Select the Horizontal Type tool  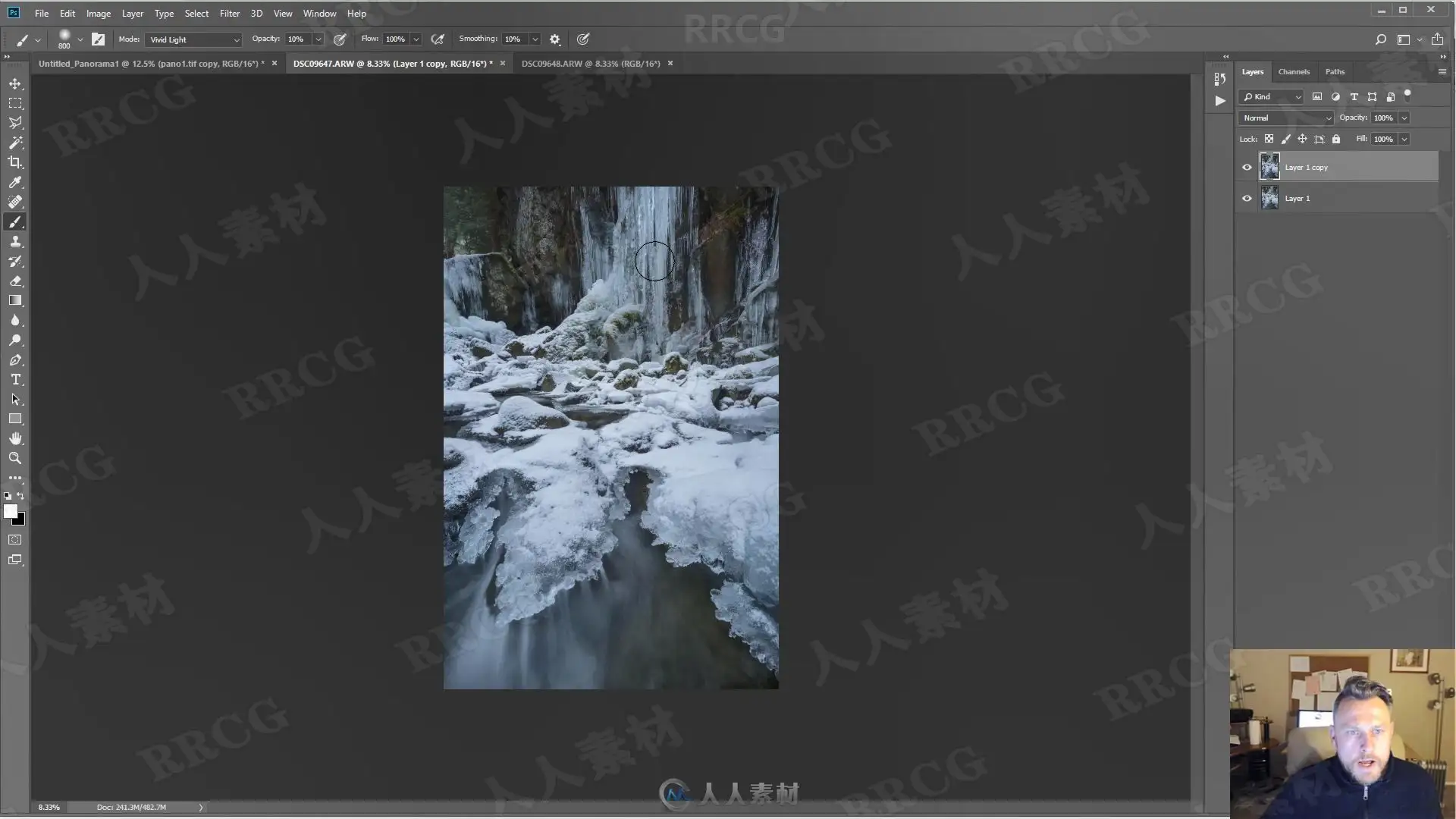[x=15, y=379]
